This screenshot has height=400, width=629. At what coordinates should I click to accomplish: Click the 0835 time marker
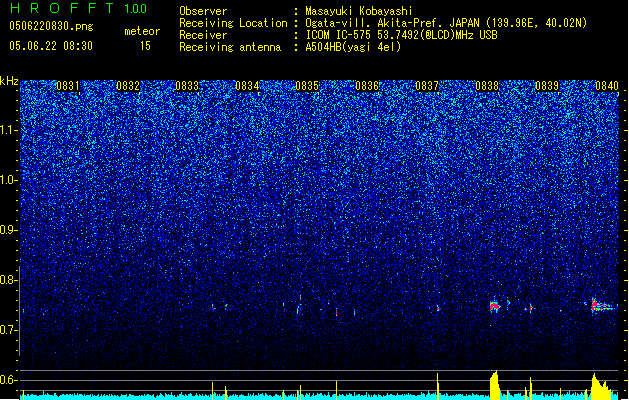click(307, 86)
